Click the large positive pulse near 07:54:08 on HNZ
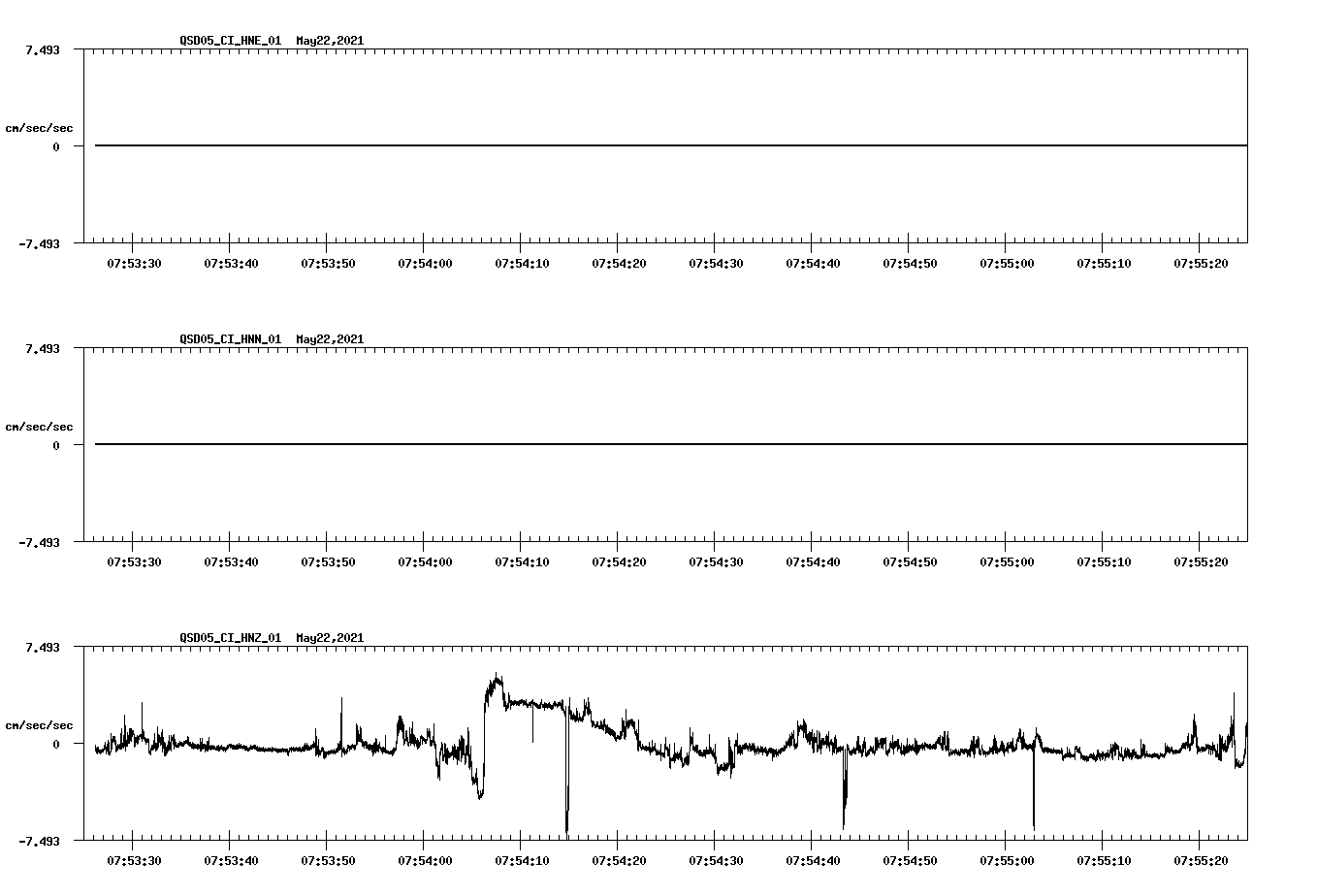This screenshot has width=1317, height=896. (495, 679)
